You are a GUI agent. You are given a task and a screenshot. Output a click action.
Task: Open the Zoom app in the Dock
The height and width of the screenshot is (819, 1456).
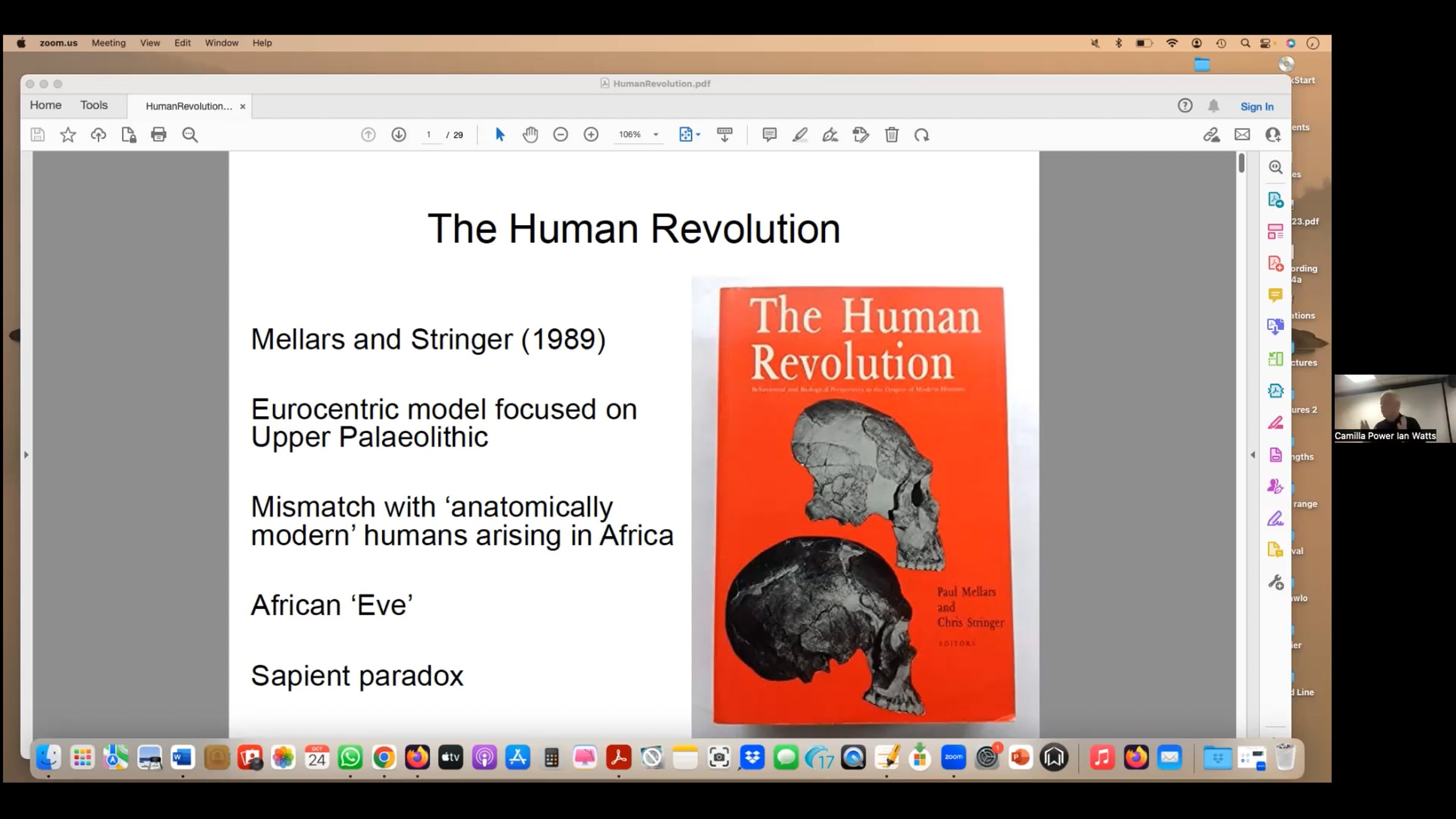[953, 757]
